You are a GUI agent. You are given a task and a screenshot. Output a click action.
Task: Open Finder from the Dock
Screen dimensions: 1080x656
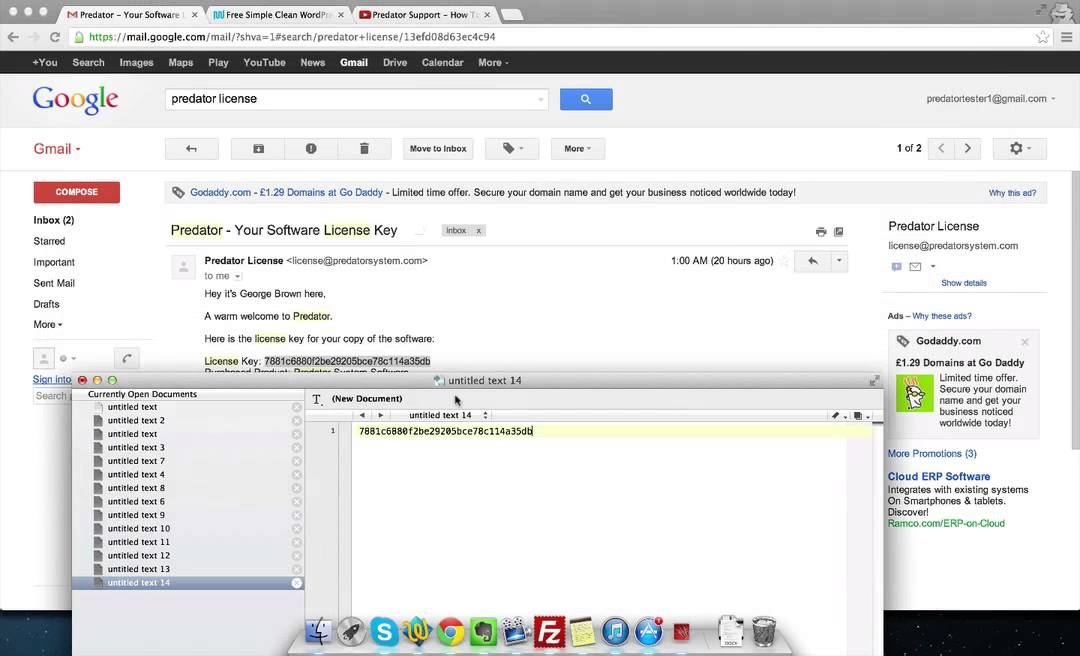pyautogui.click(x=318, y=631)
